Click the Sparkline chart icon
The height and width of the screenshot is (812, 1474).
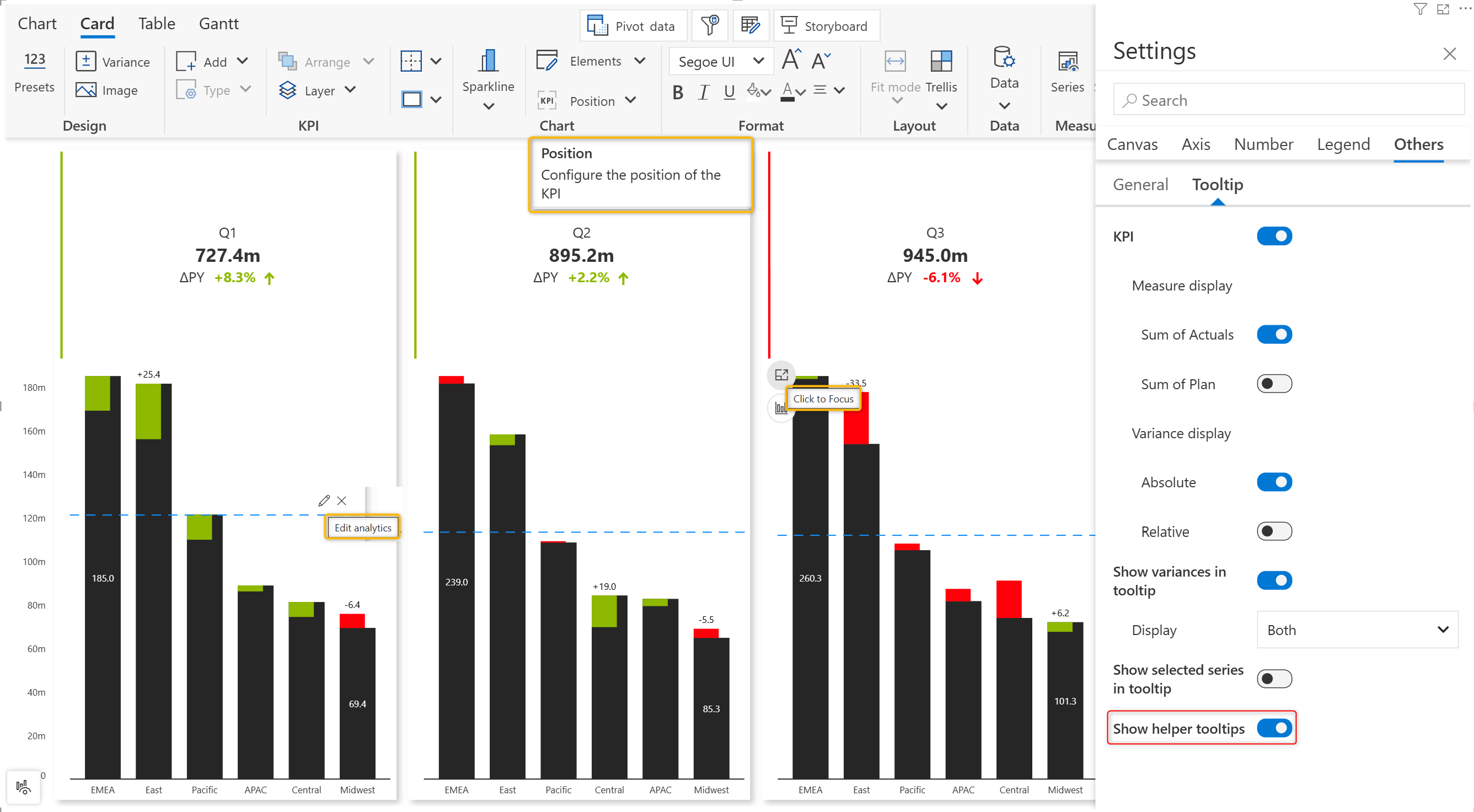(487, 61)
